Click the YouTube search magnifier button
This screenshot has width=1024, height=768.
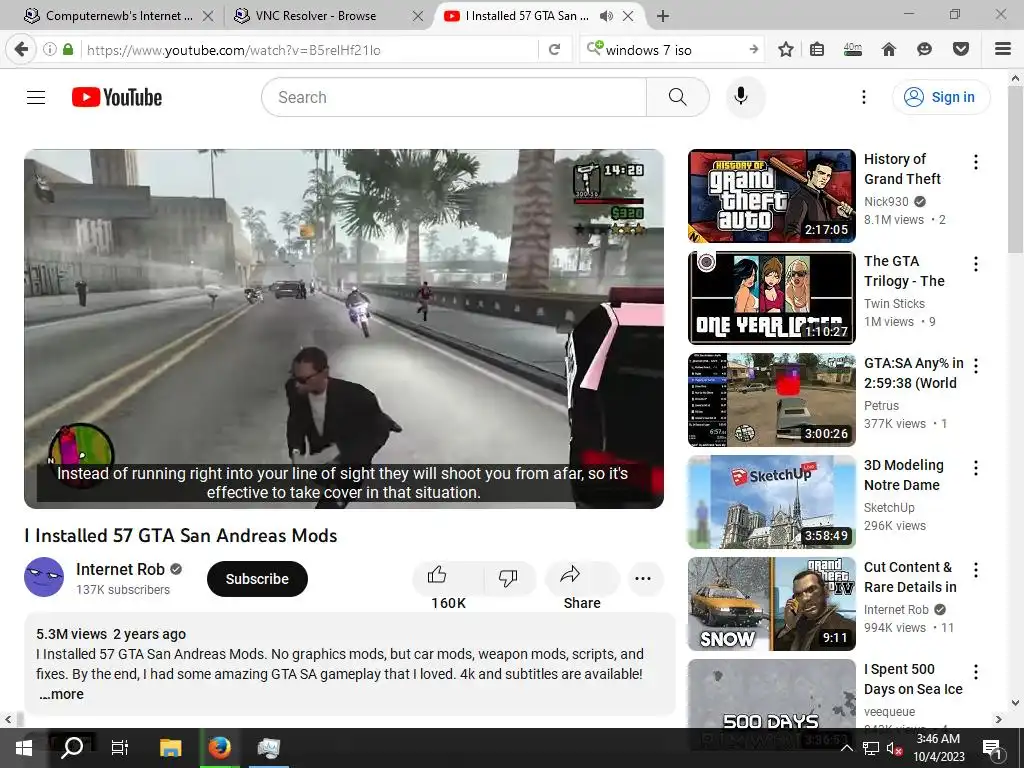(x=678, y=97)
